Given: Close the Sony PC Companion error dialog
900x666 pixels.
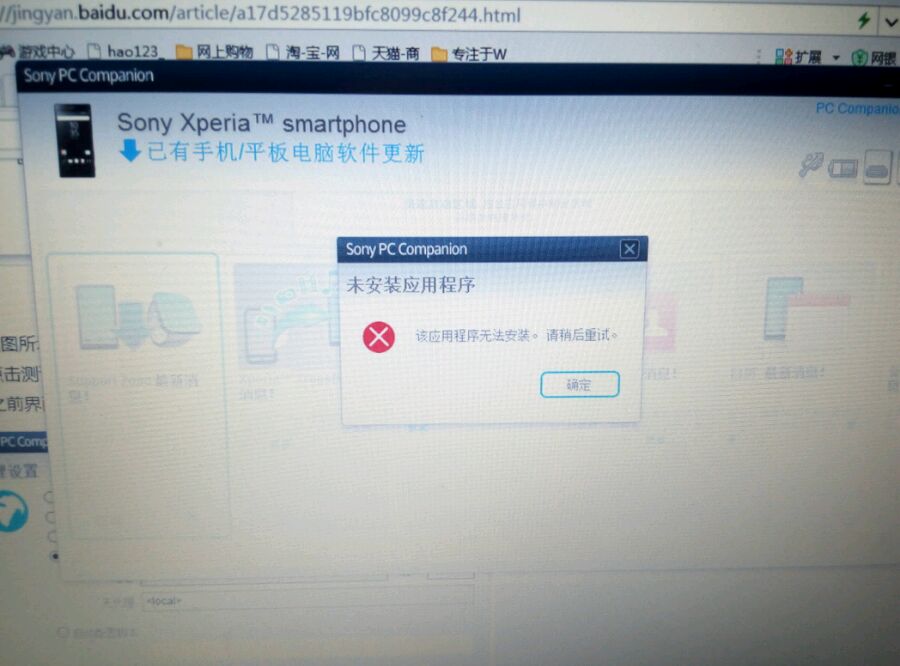Looking at the screenshot, I should pos(630,249).
